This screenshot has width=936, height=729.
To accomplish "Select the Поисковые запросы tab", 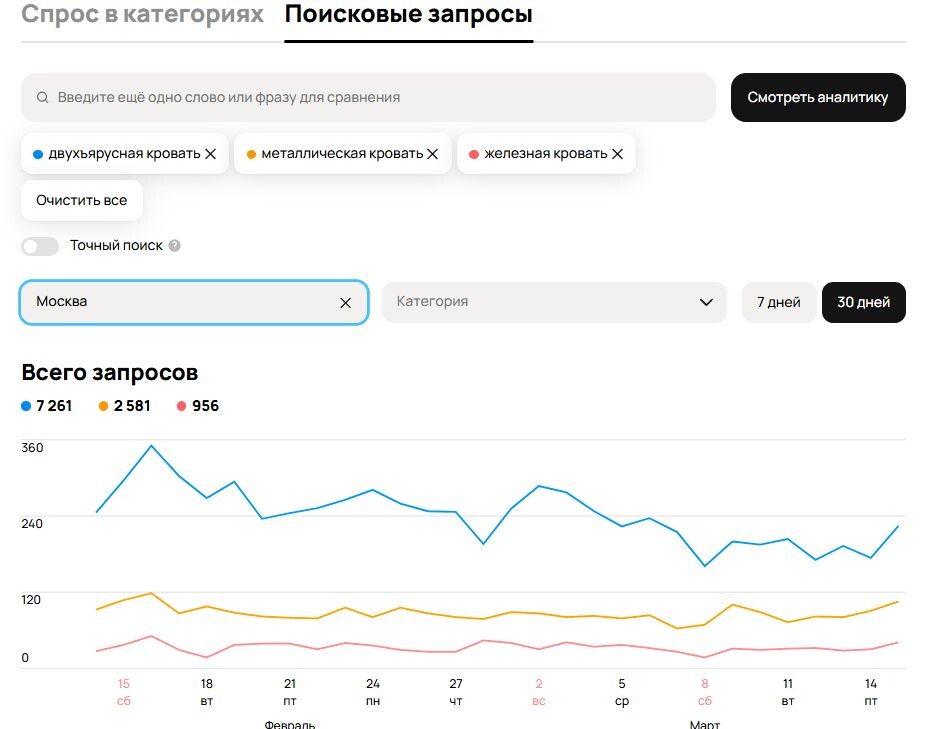I will pos(408,14).
